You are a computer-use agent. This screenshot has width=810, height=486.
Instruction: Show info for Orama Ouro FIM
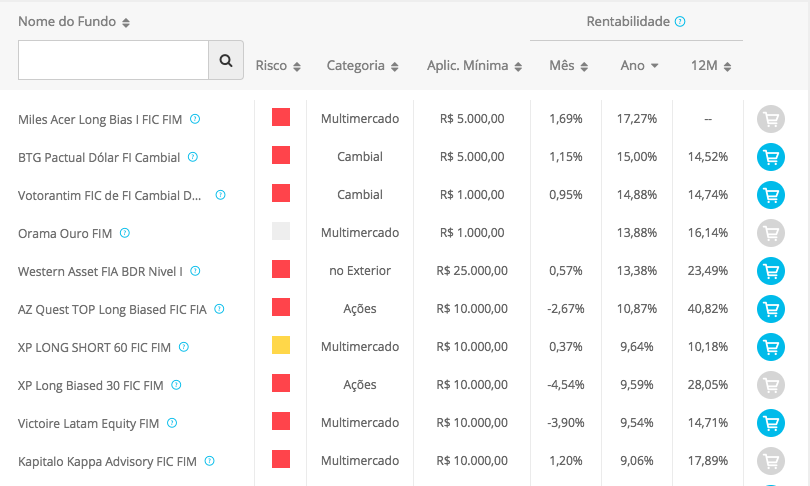(x=125, y=233)
